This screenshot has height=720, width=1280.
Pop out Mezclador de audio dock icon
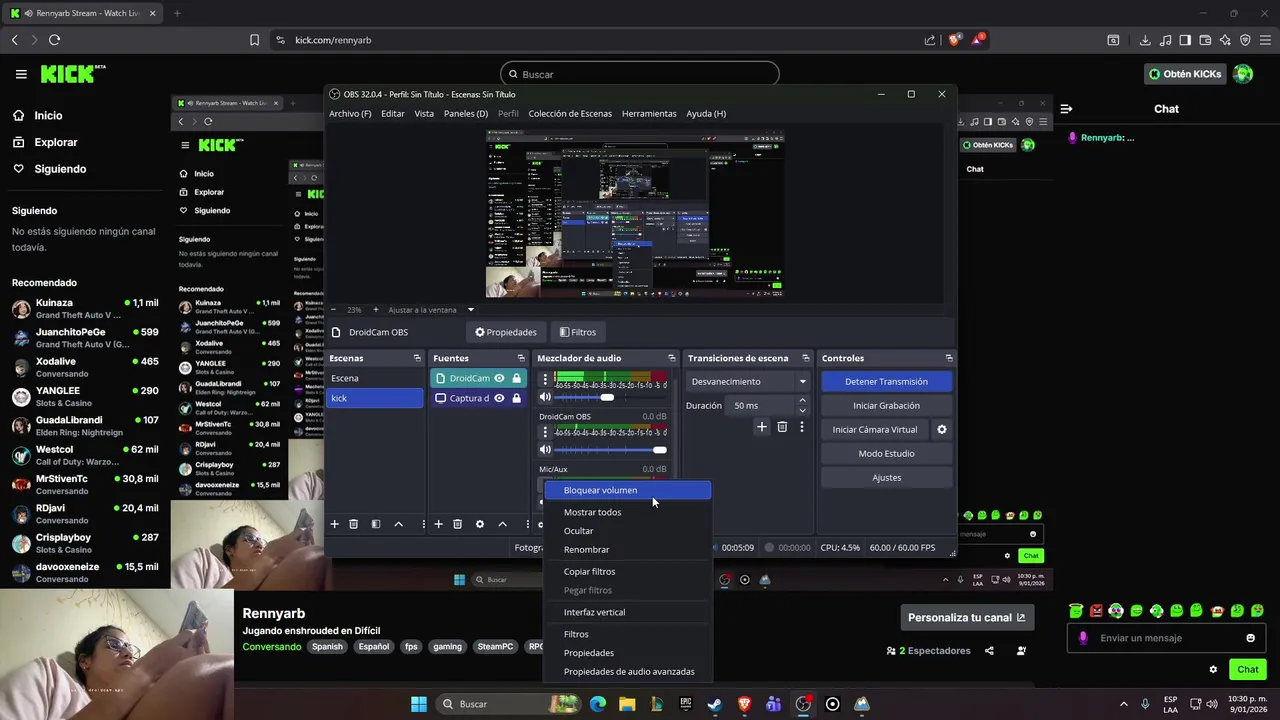tap(671, 358)
